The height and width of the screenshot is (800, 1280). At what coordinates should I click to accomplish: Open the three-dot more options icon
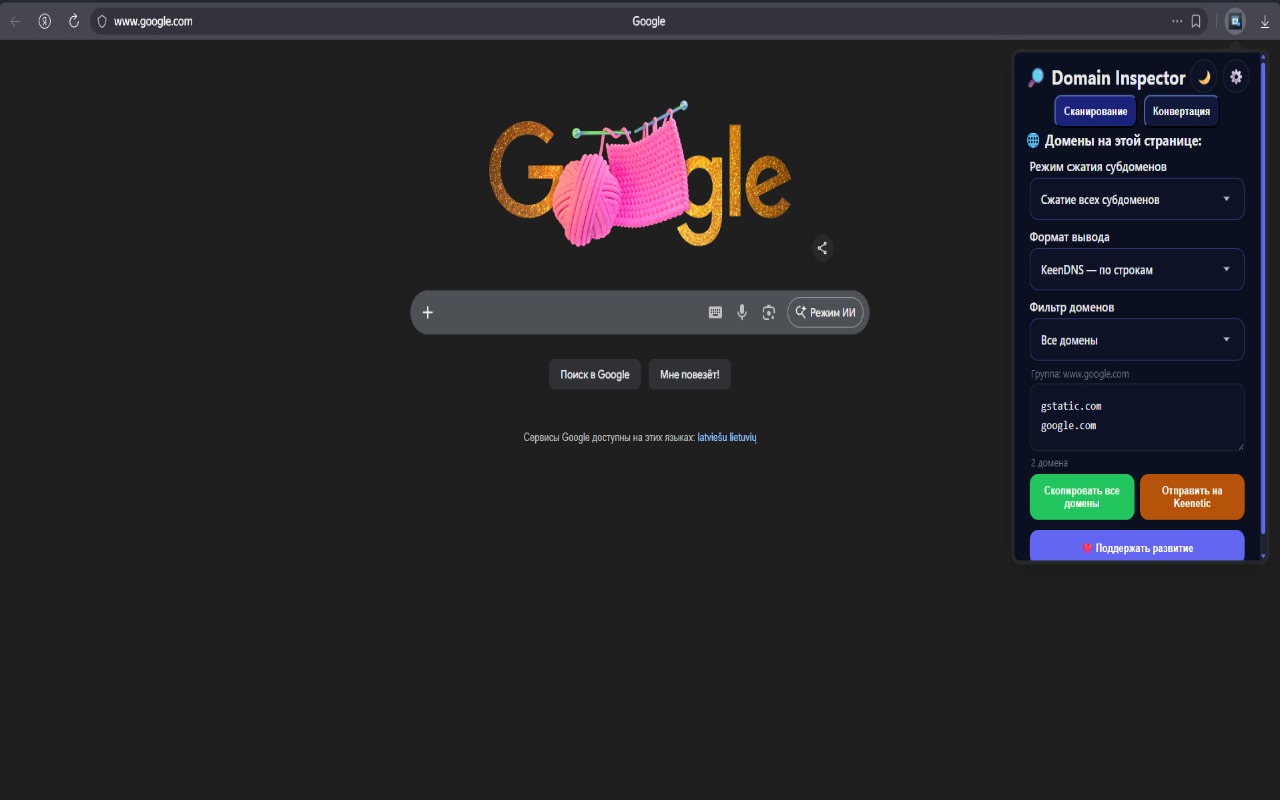click(1177, 20)
